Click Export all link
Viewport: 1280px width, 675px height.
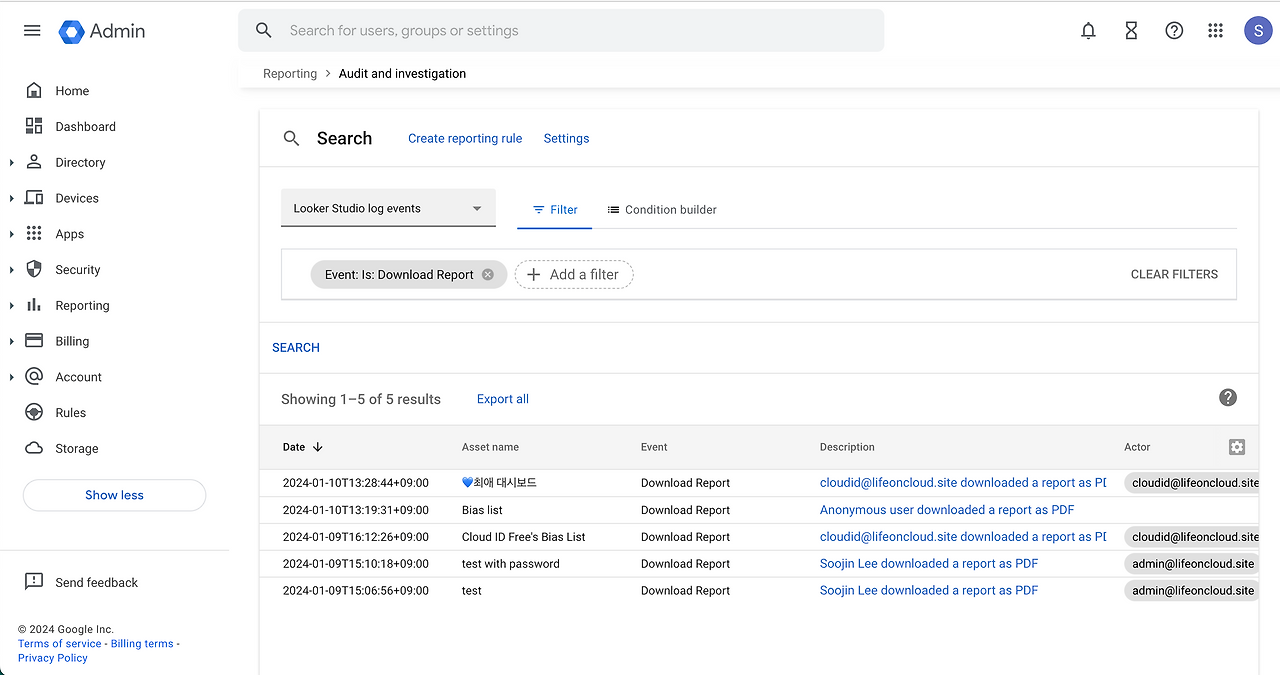(502, 399)
